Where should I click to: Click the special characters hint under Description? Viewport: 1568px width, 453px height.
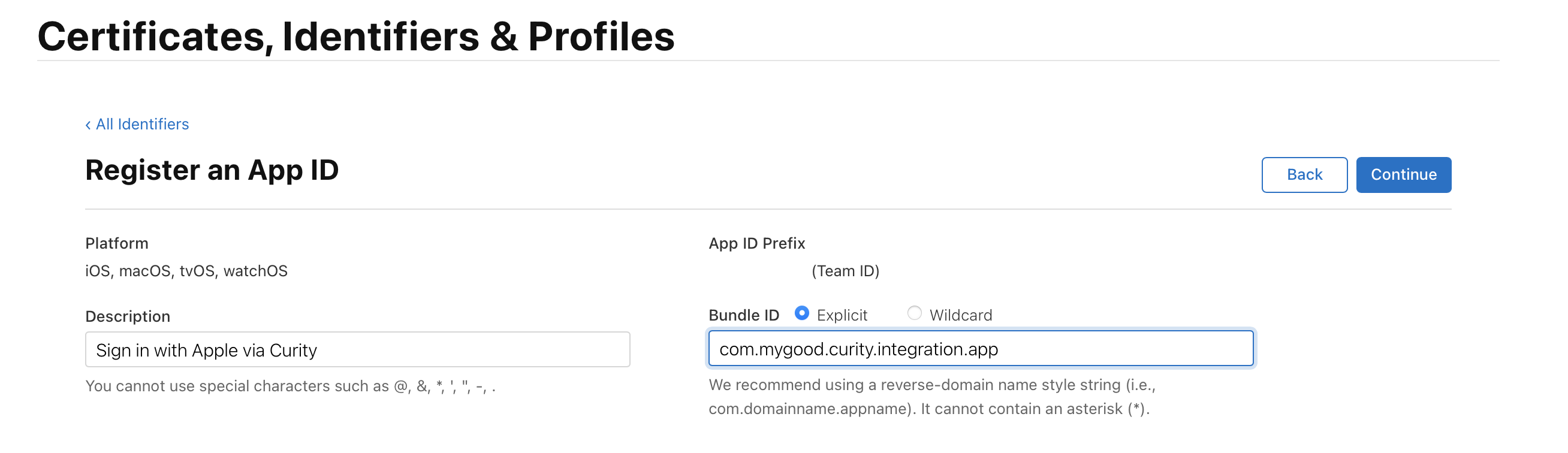[290, 386]
